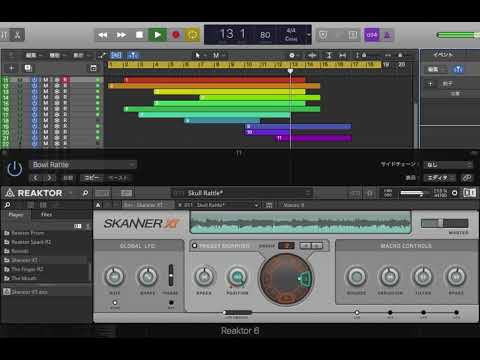Adjust the green master volume slider

[458, 35]
